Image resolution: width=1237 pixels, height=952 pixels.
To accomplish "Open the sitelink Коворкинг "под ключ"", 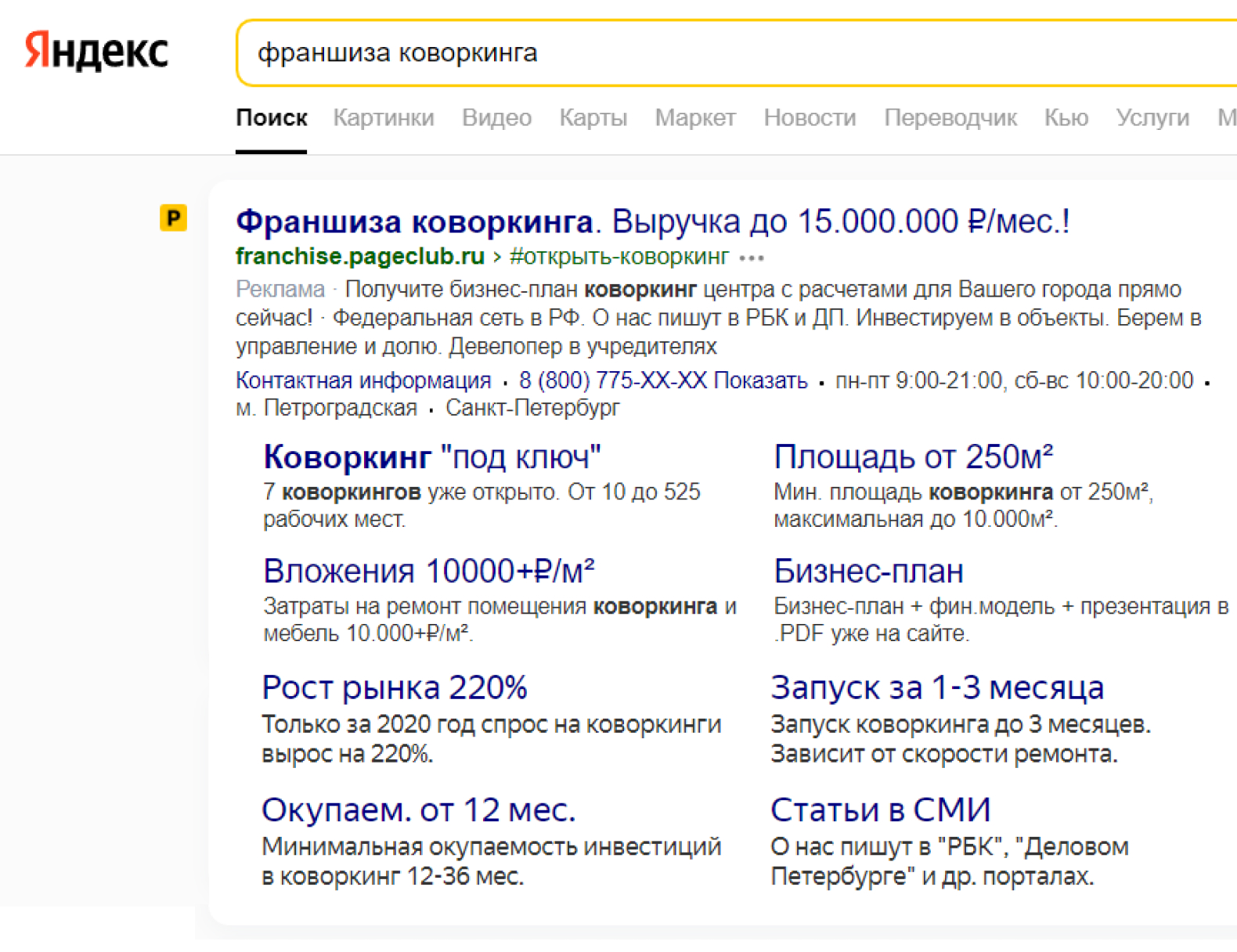I will click(x=432, y=456).
